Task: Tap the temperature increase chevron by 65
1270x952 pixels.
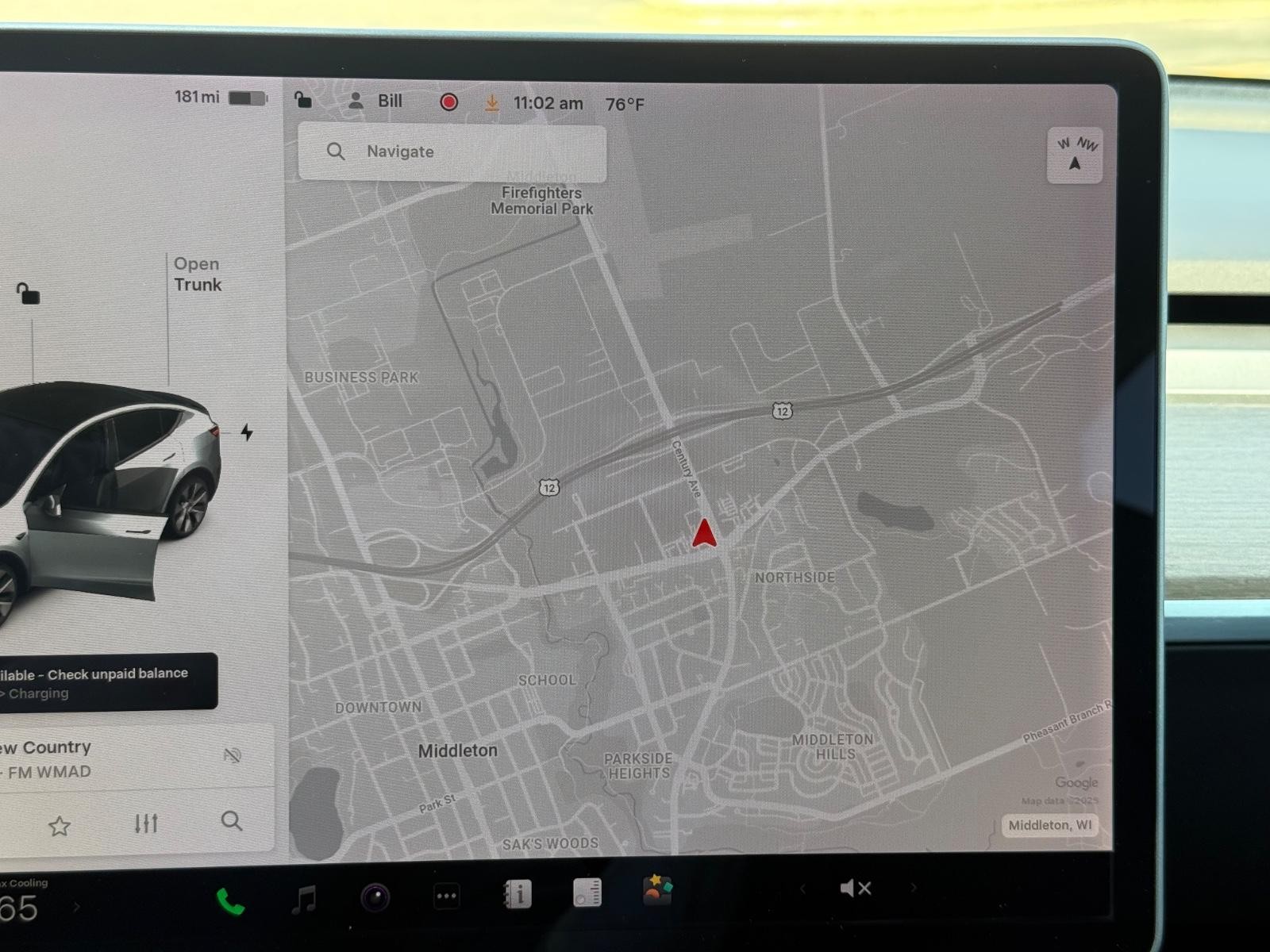Action: coord(76,906)
